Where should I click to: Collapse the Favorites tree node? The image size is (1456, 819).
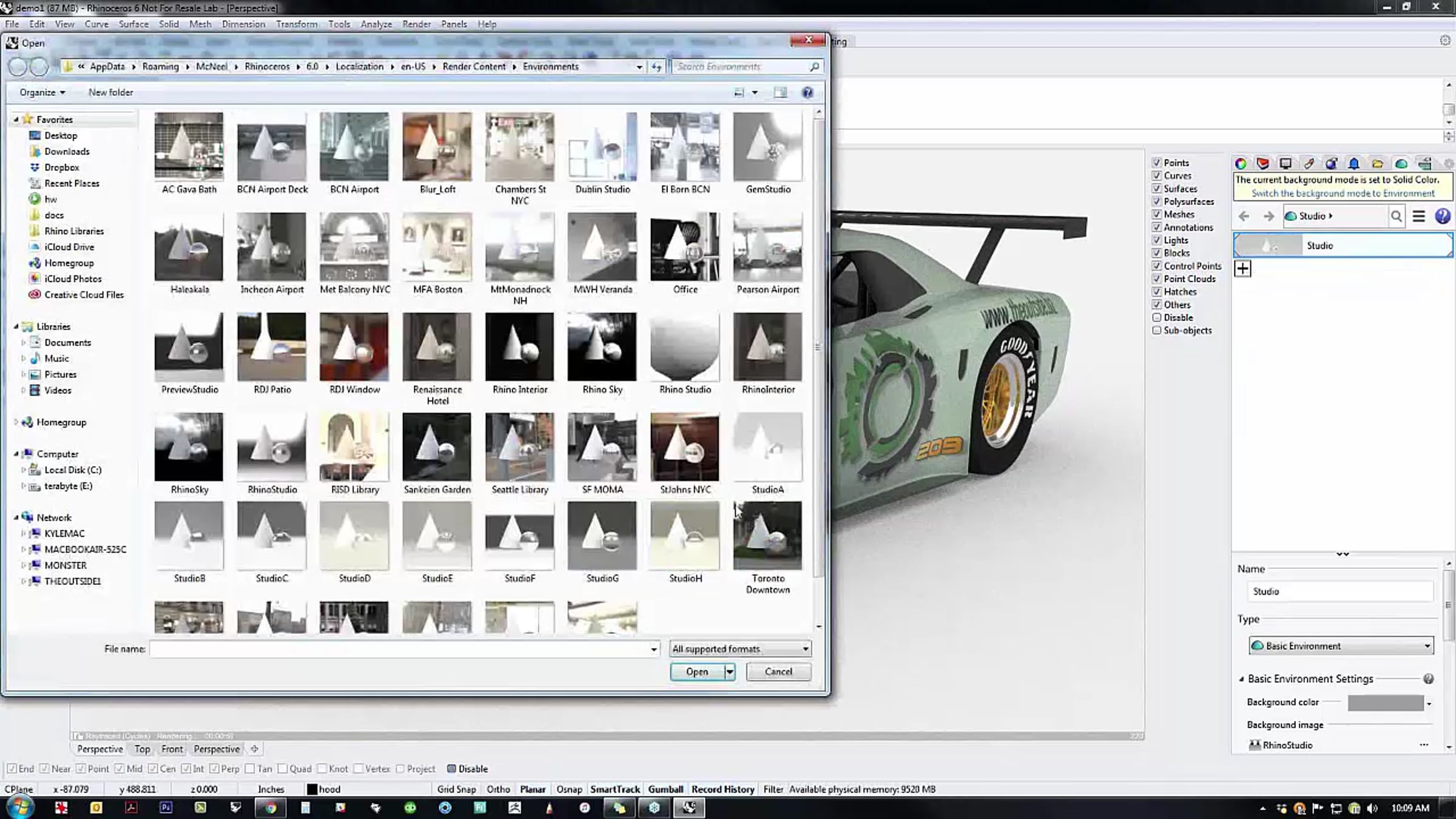click(16, 120)
